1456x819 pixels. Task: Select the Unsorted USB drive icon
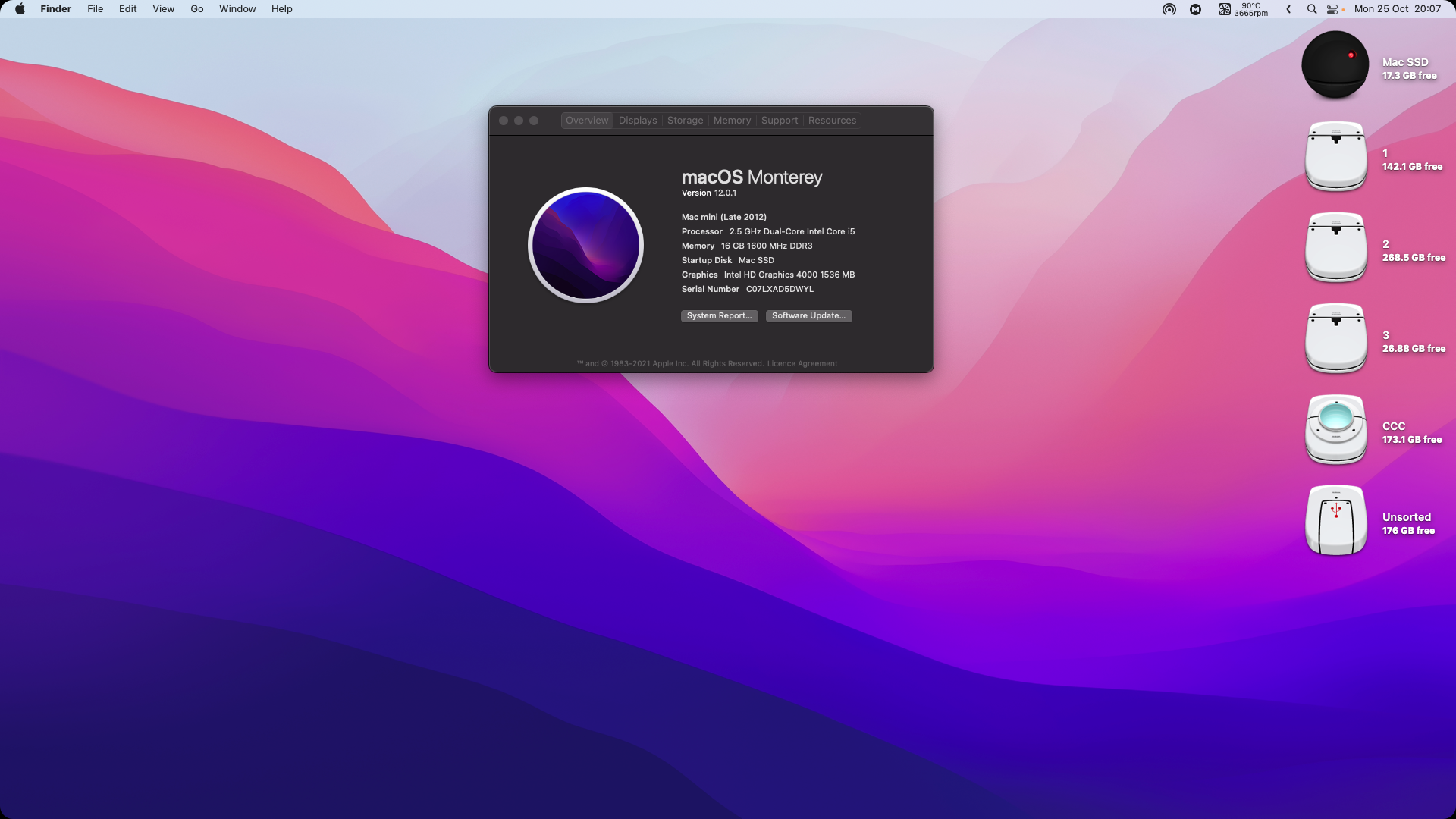pyautogui.click(x=1335, y=520)
